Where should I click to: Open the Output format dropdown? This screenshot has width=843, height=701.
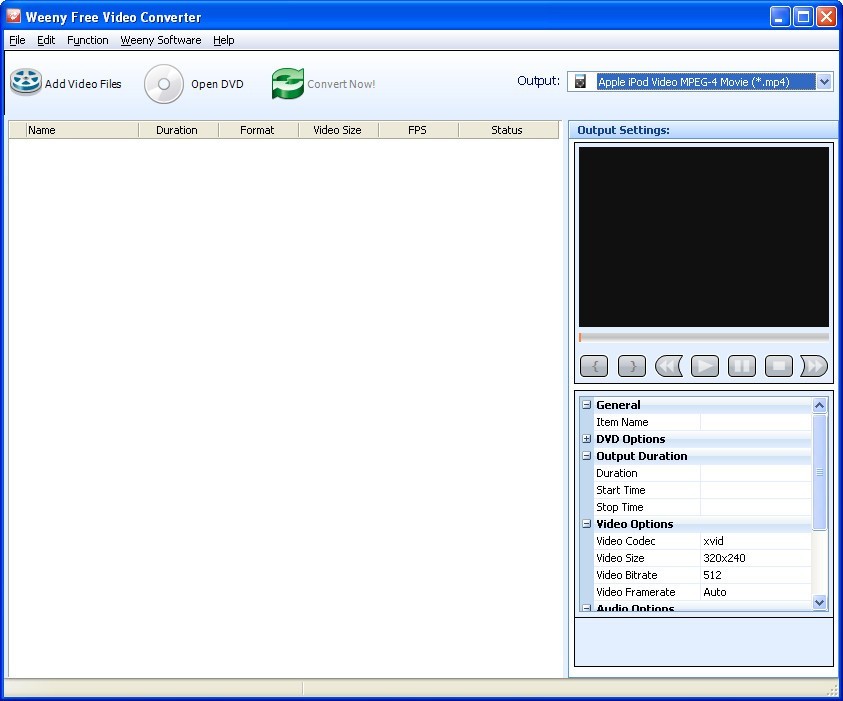[x=822, y=81]
